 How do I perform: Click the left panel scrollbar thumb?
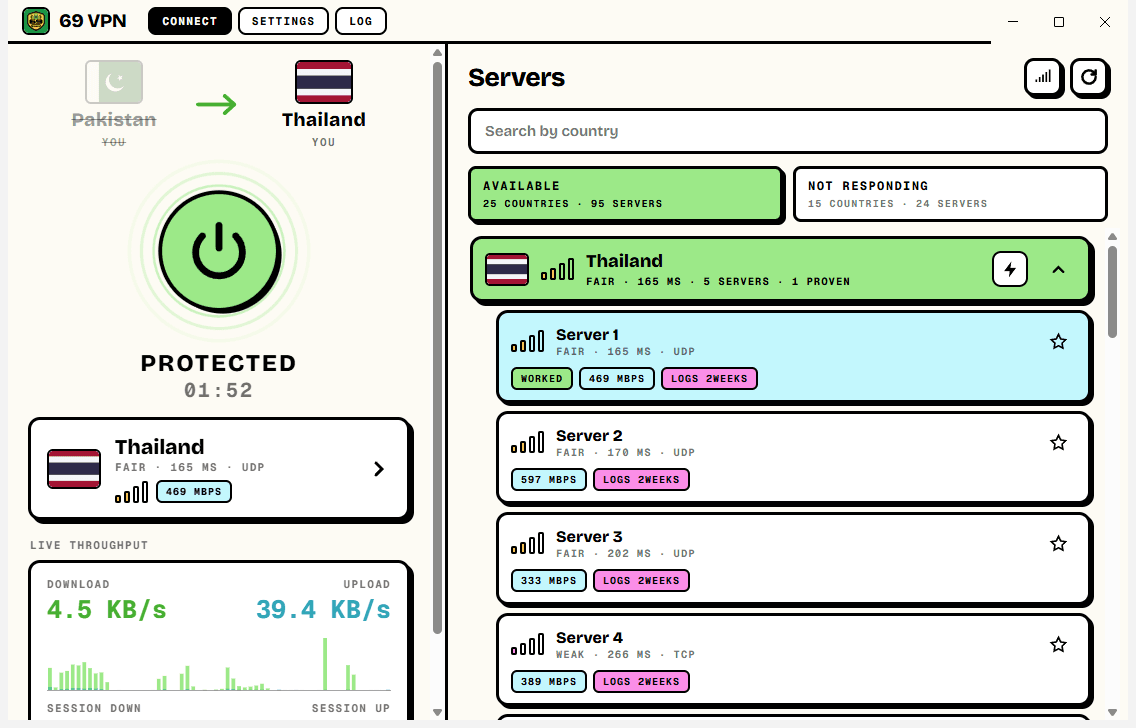point(437,348)
